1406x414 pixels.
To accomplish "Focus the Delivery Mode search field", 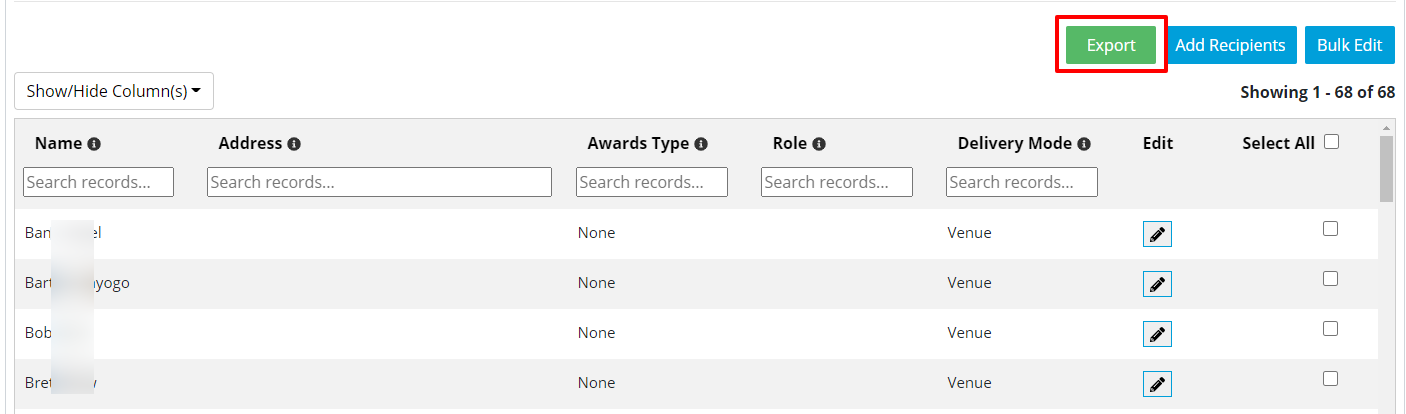I will 1021,182.
